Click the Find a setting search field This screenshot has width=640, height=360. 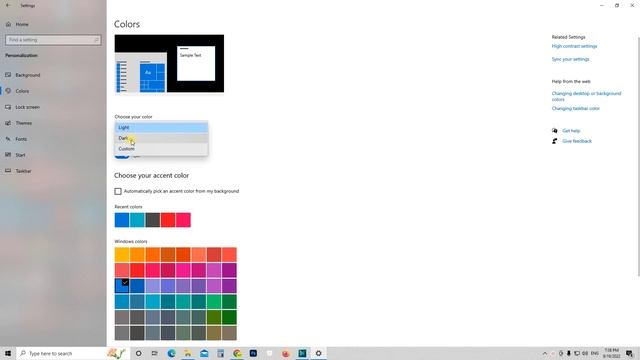[53, 40]
